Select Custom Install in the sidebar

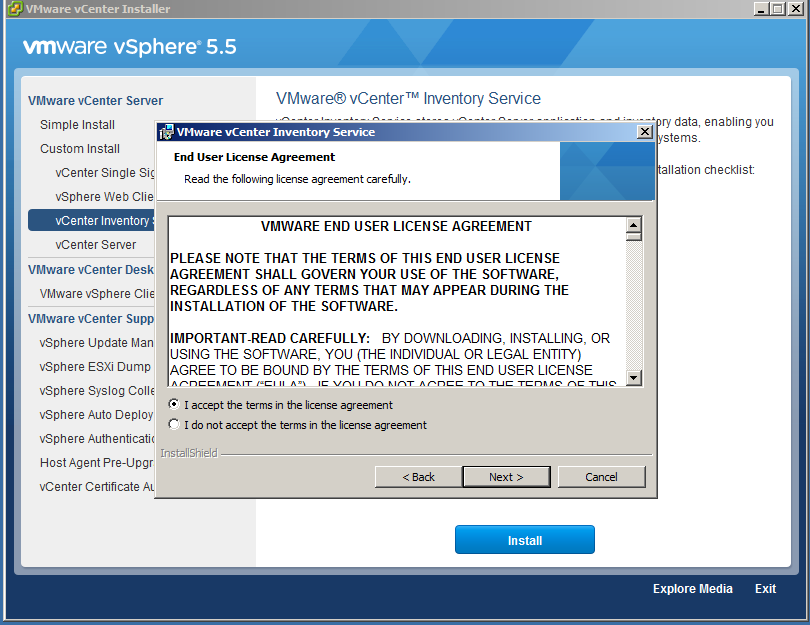click(x=80, y=149)
